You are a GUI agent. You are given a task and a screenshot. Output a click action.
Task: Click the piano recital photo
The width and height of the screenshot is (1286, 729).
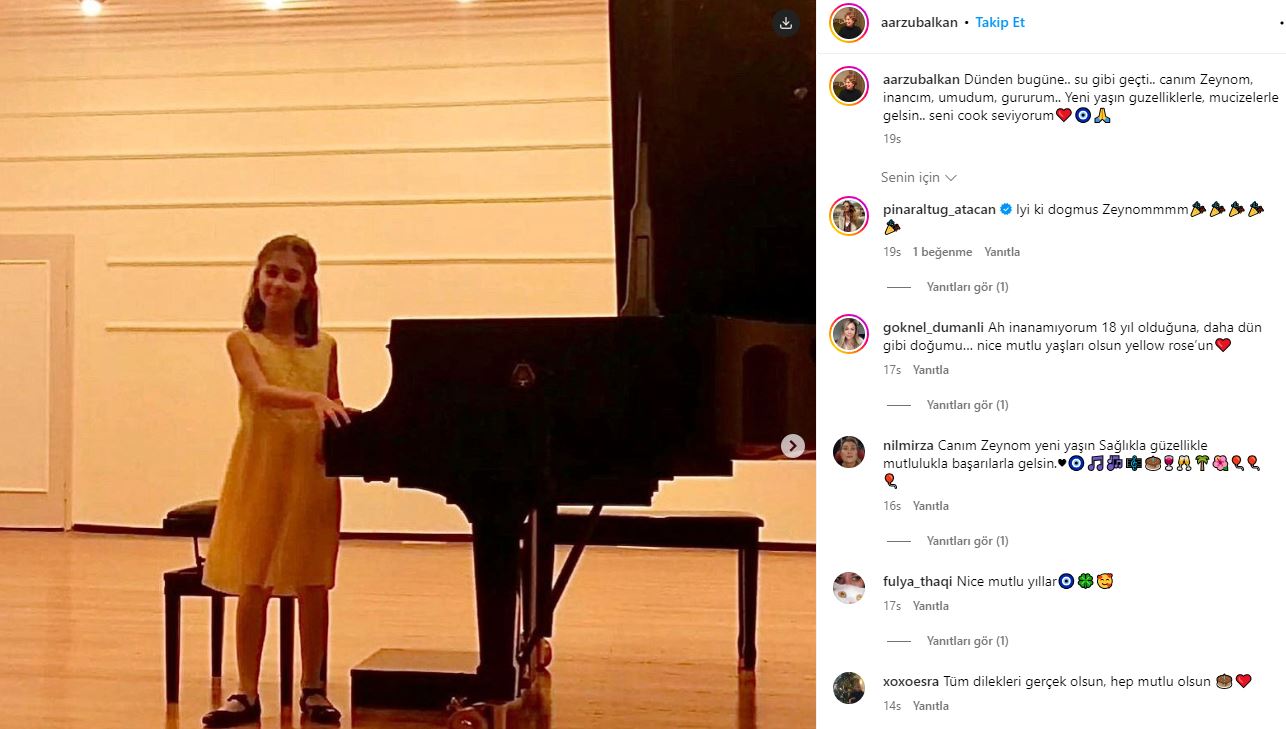coord(408,364)
